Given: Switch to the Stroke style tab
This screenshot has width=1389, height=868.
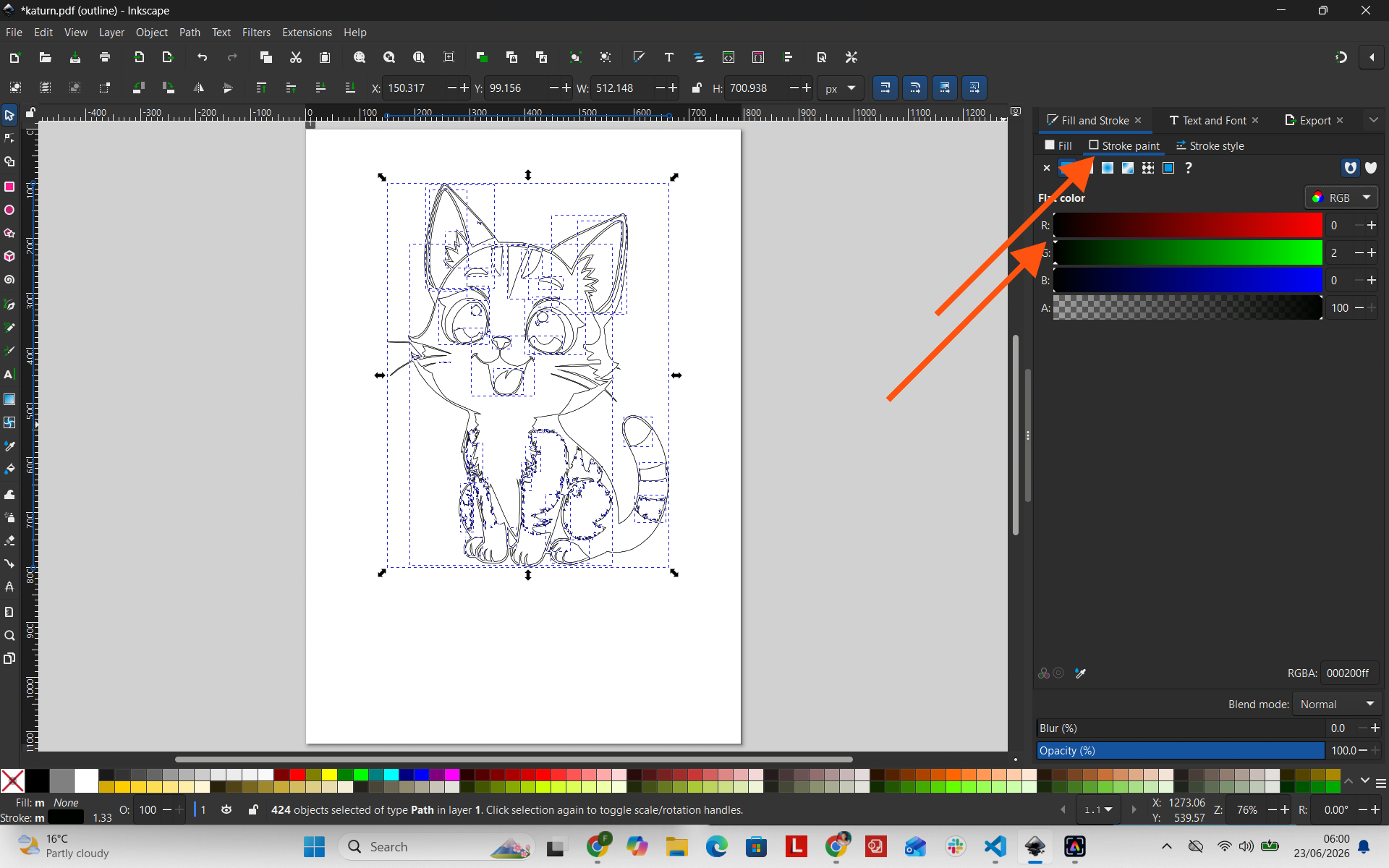Looking at the screenshot, I should click(x=1210, y=145).
